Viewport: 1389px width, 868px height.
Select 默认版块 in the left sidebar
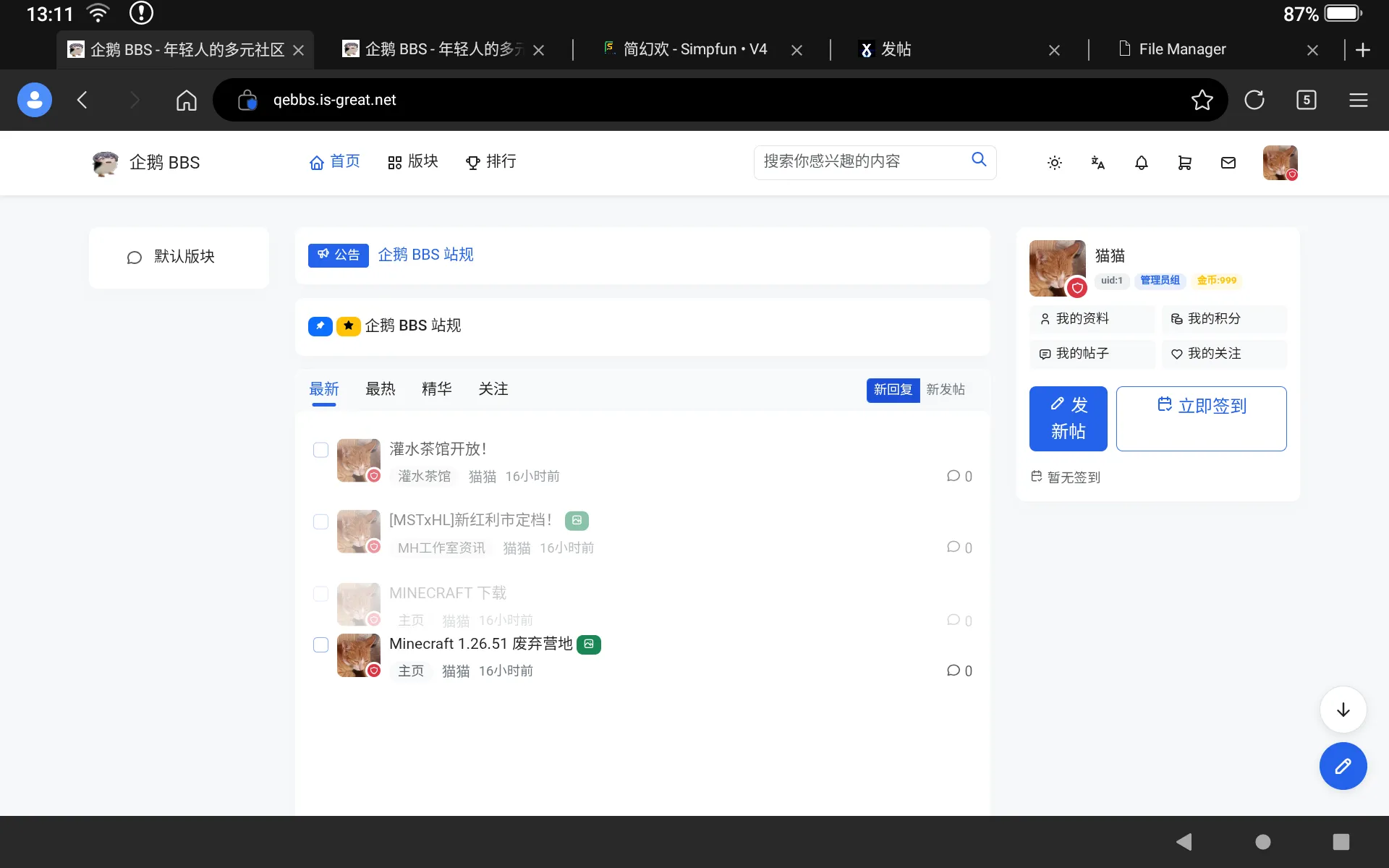coord(179,258)
